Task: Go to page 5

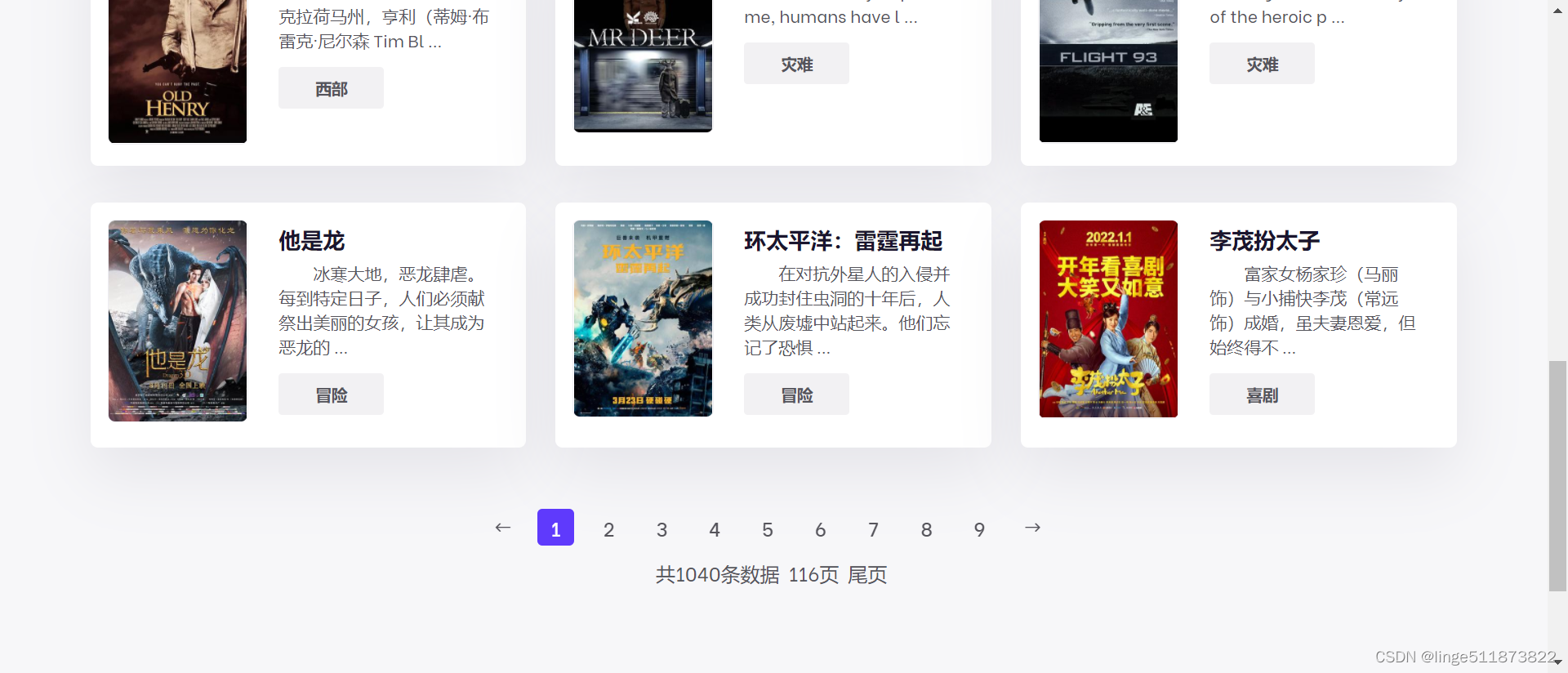Action: 768,529
